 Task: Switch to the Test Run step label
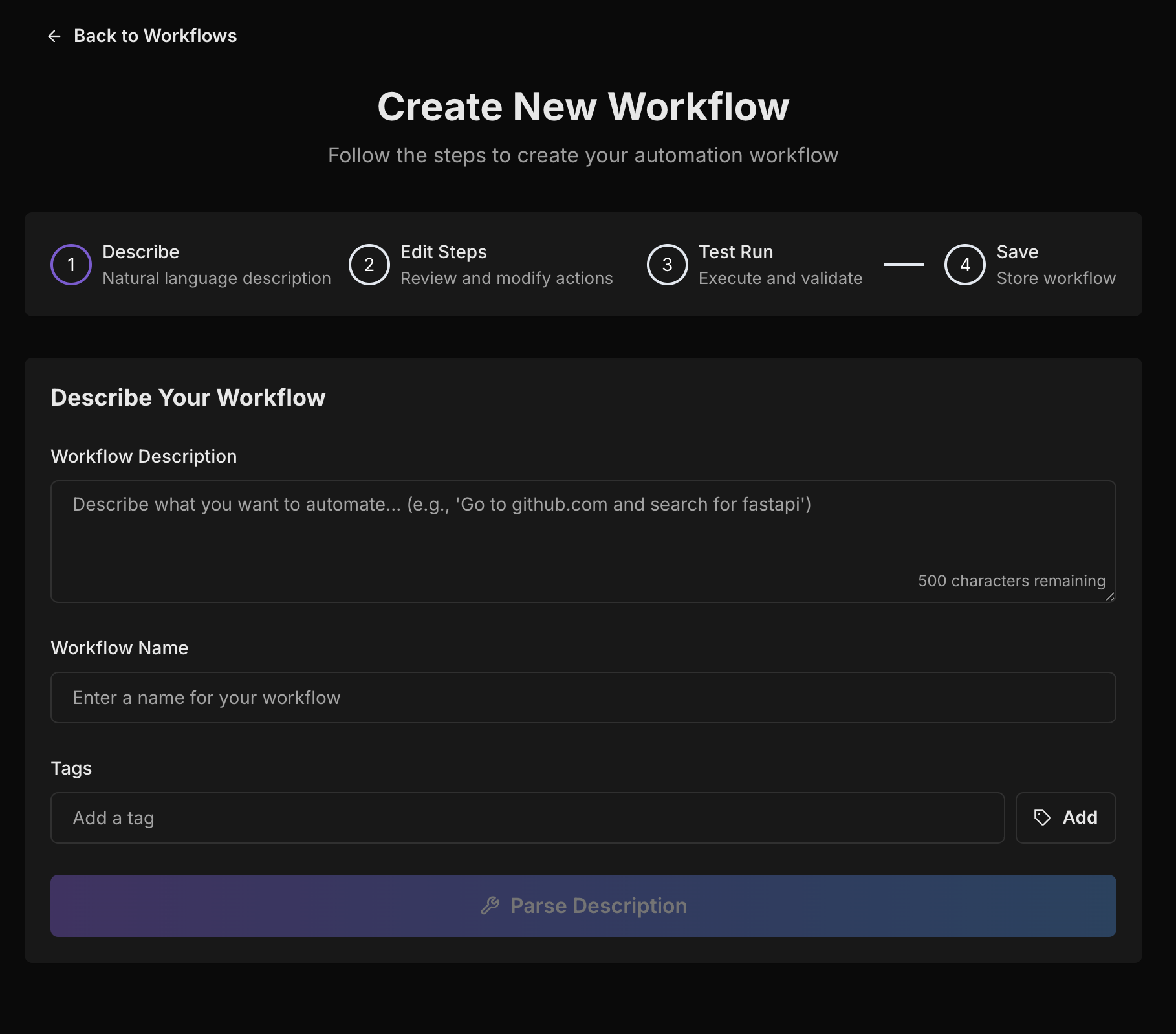pyautogui.click(x=735, y=252)
